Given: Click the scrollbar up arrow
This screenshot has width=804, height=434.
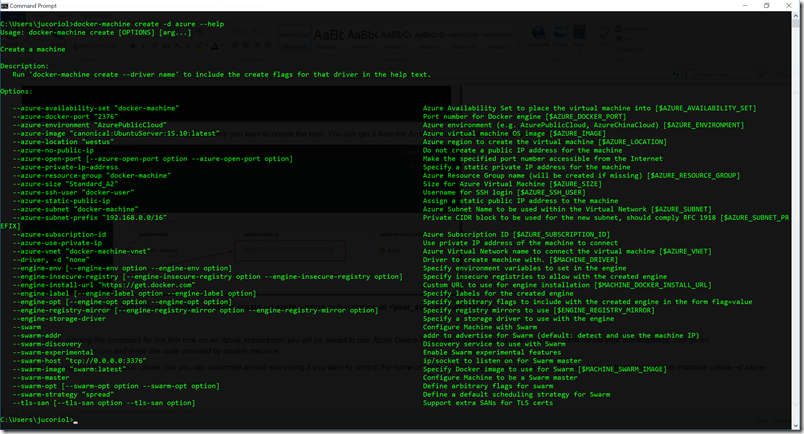Looking at the screenshot, I should click(796, 15).
